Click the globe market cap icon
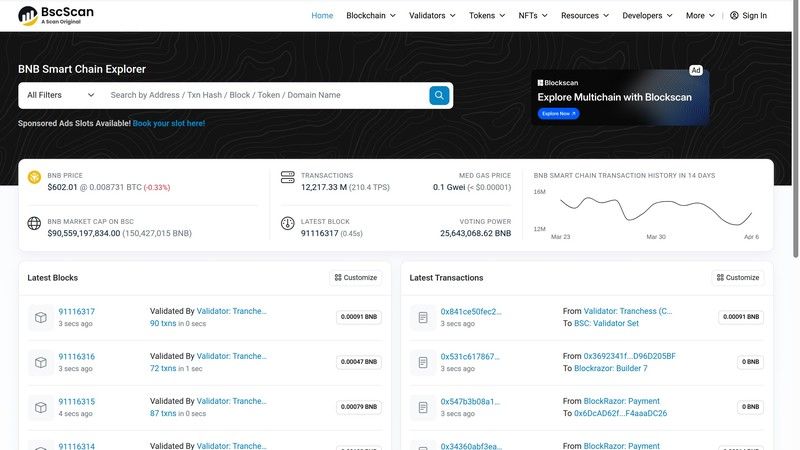800x450 pixels. [x=34, y=223]
